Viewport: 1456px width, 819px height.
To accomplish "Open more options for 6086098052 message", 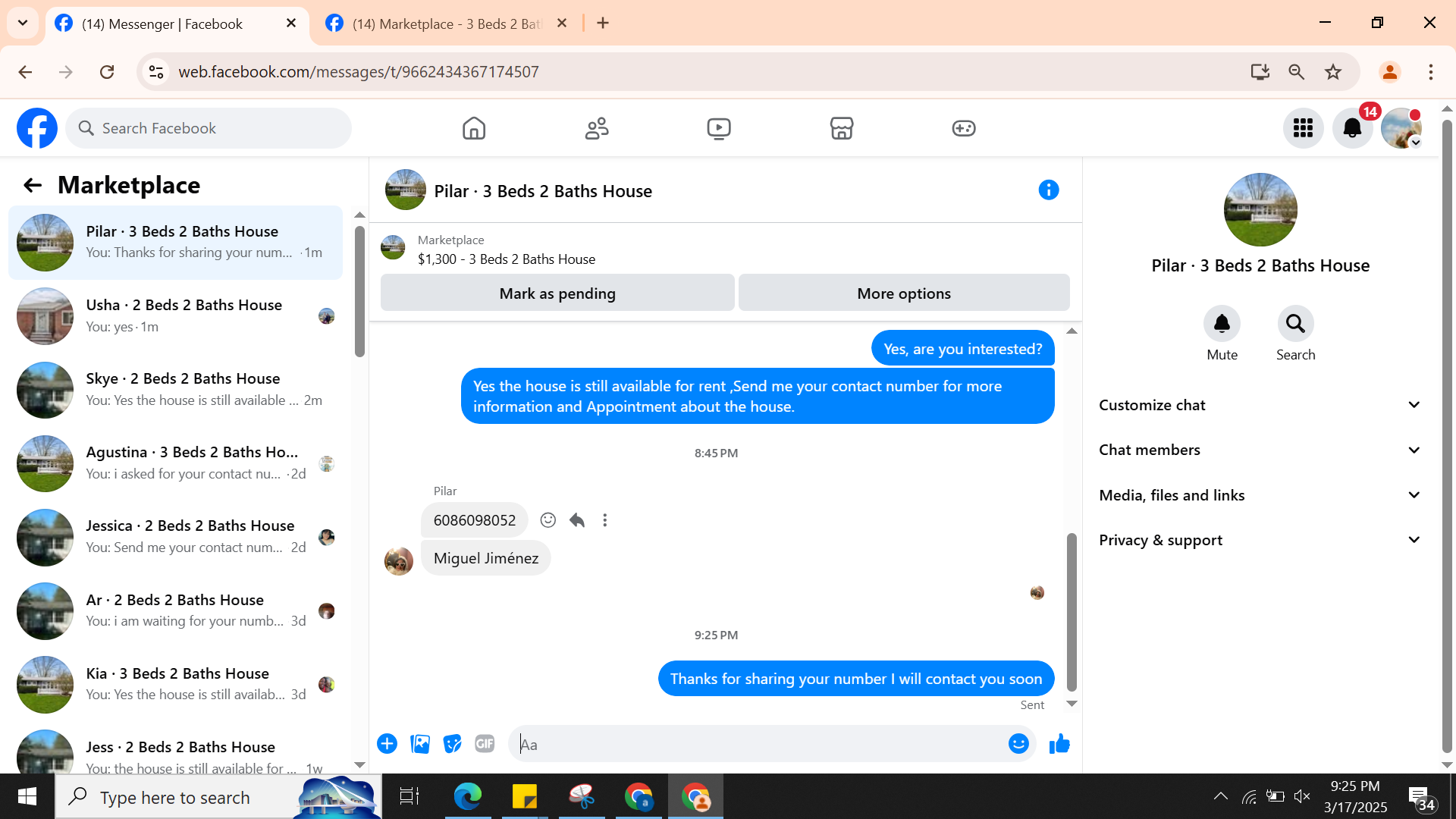I will (605, 520).
